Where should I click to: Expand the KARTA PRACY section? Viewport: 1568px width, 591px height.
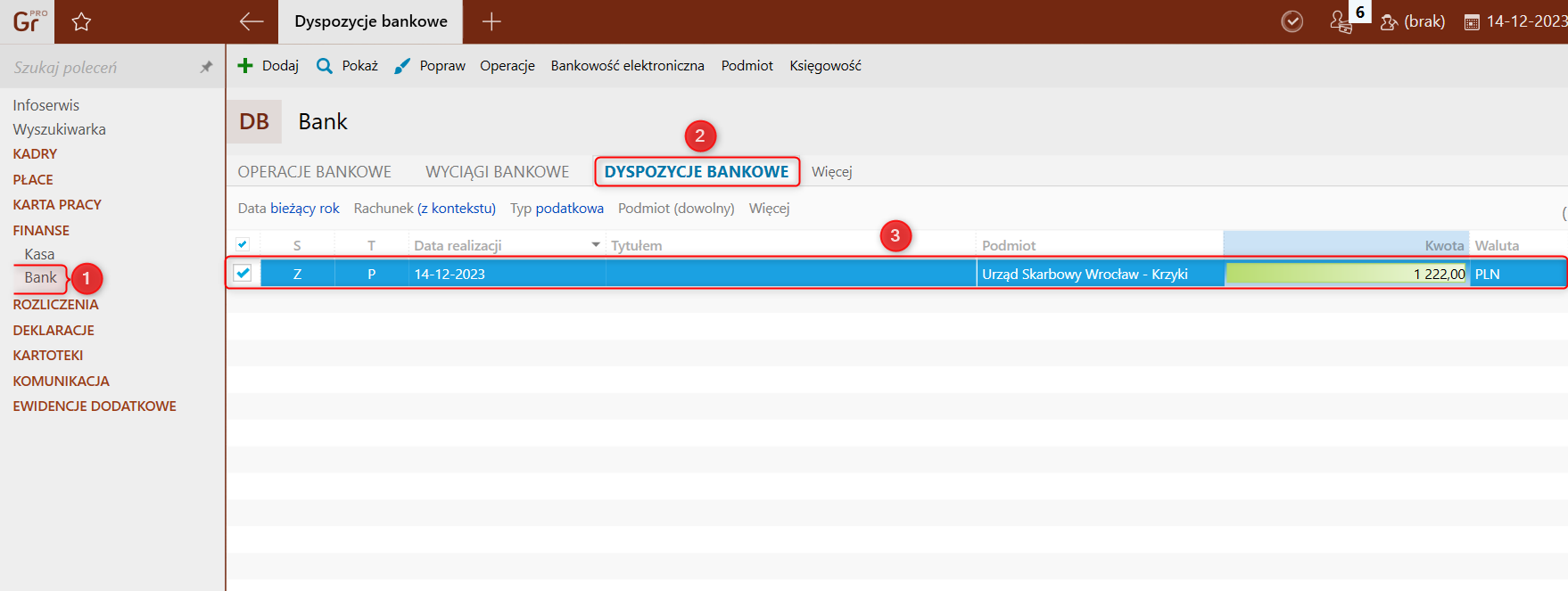[57, 205]
